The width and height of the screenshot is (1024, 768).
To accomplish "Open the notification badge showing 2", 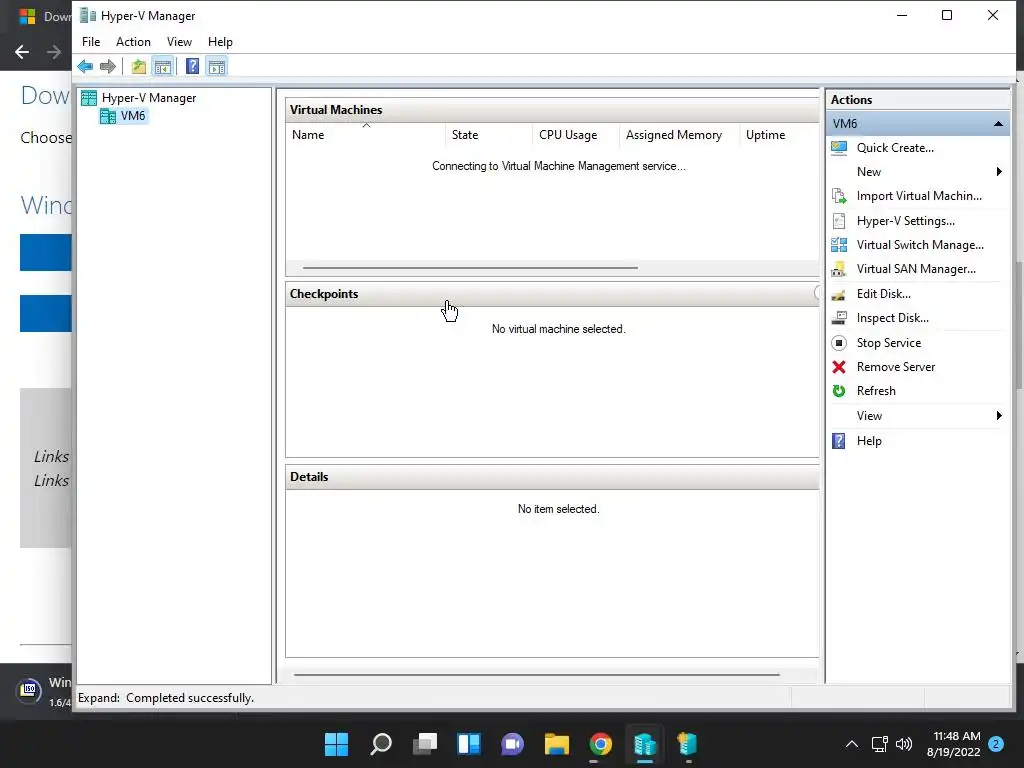I will [996, 744].
